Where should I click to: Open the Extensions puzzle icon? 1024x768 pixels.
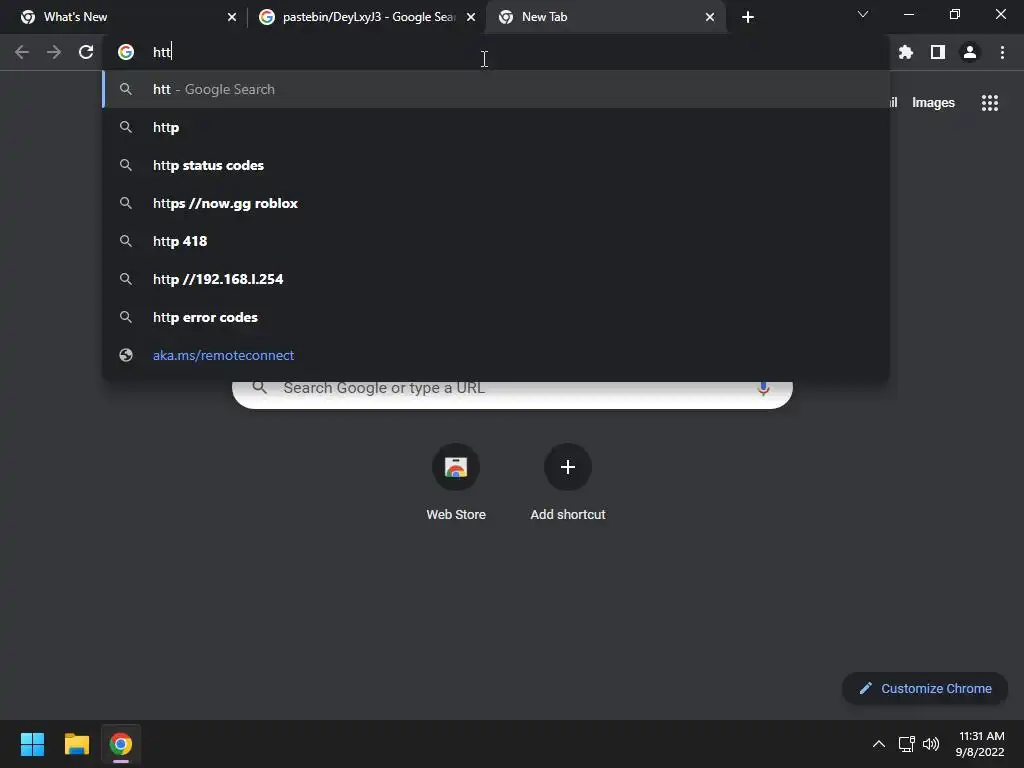pos(906,52)
